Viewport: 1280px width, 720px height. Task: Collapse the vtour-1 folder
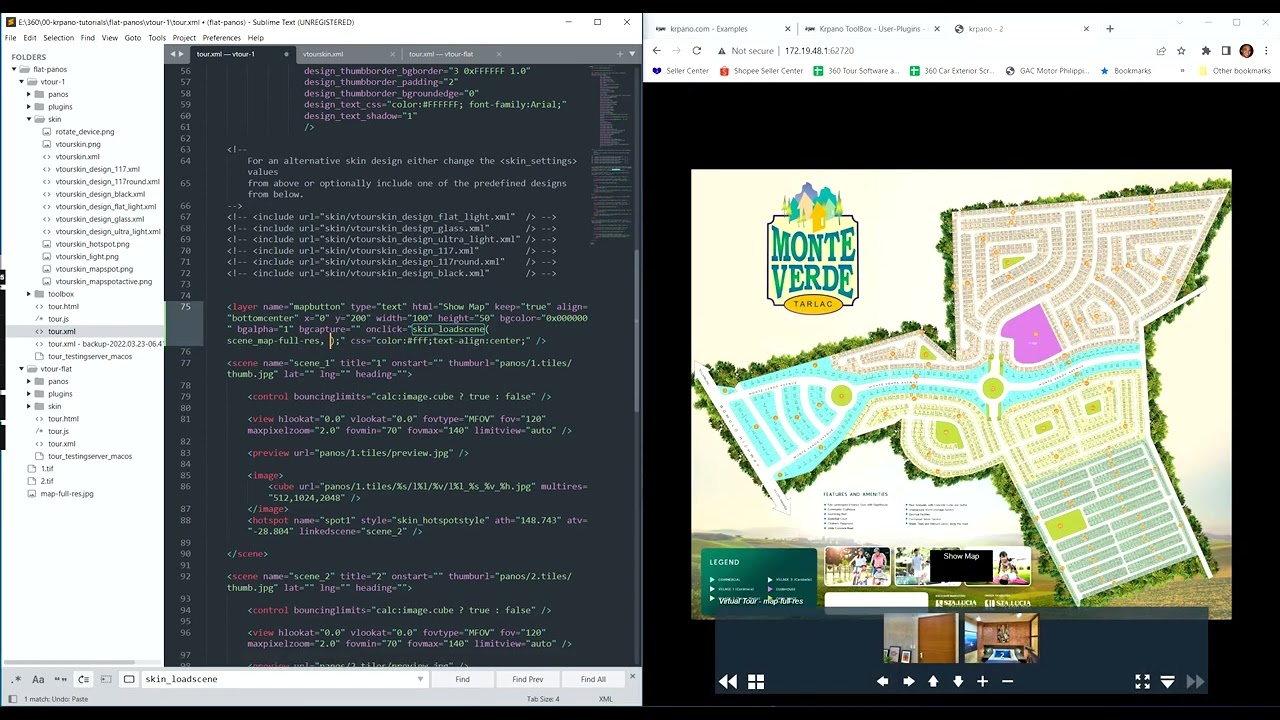point(21,82)
